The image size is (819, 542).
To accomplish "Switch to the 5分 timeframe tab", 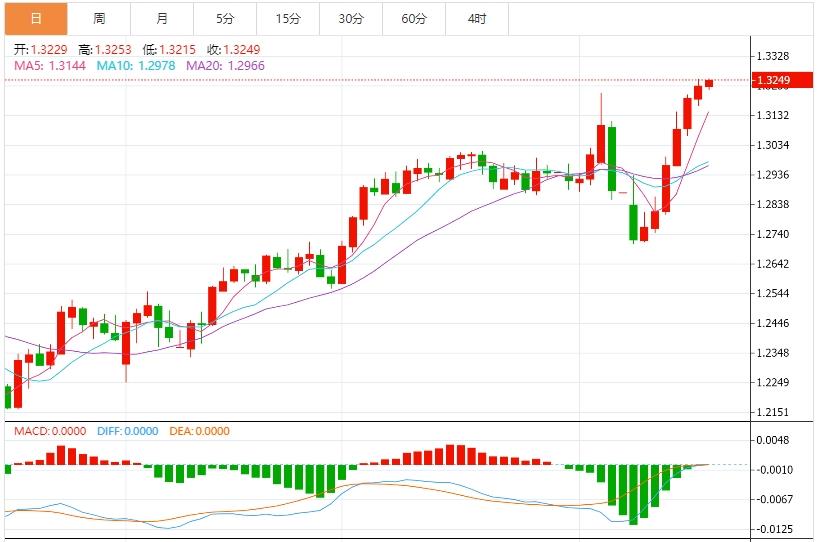I will pyautogui.click(x=225, y=18).
